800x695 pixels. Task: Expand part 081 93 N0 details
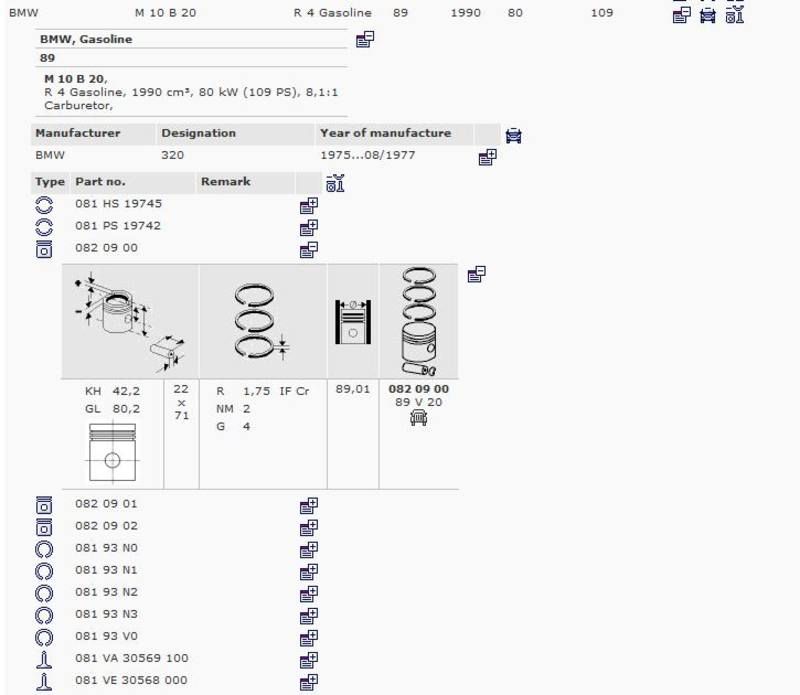[309, 550]
